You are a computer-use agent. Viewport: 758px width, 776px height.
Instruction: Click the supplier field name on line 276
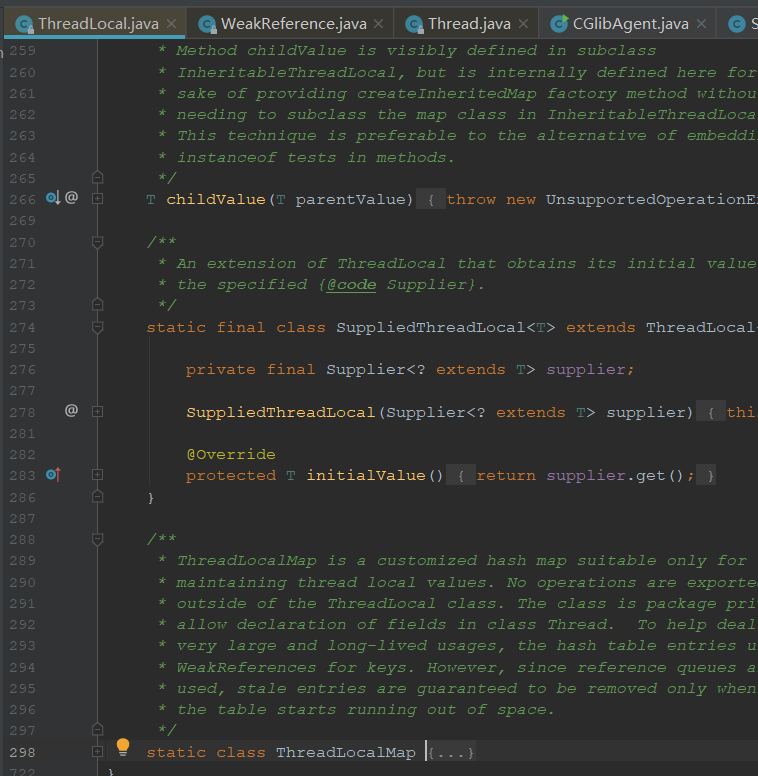[586, 370]
